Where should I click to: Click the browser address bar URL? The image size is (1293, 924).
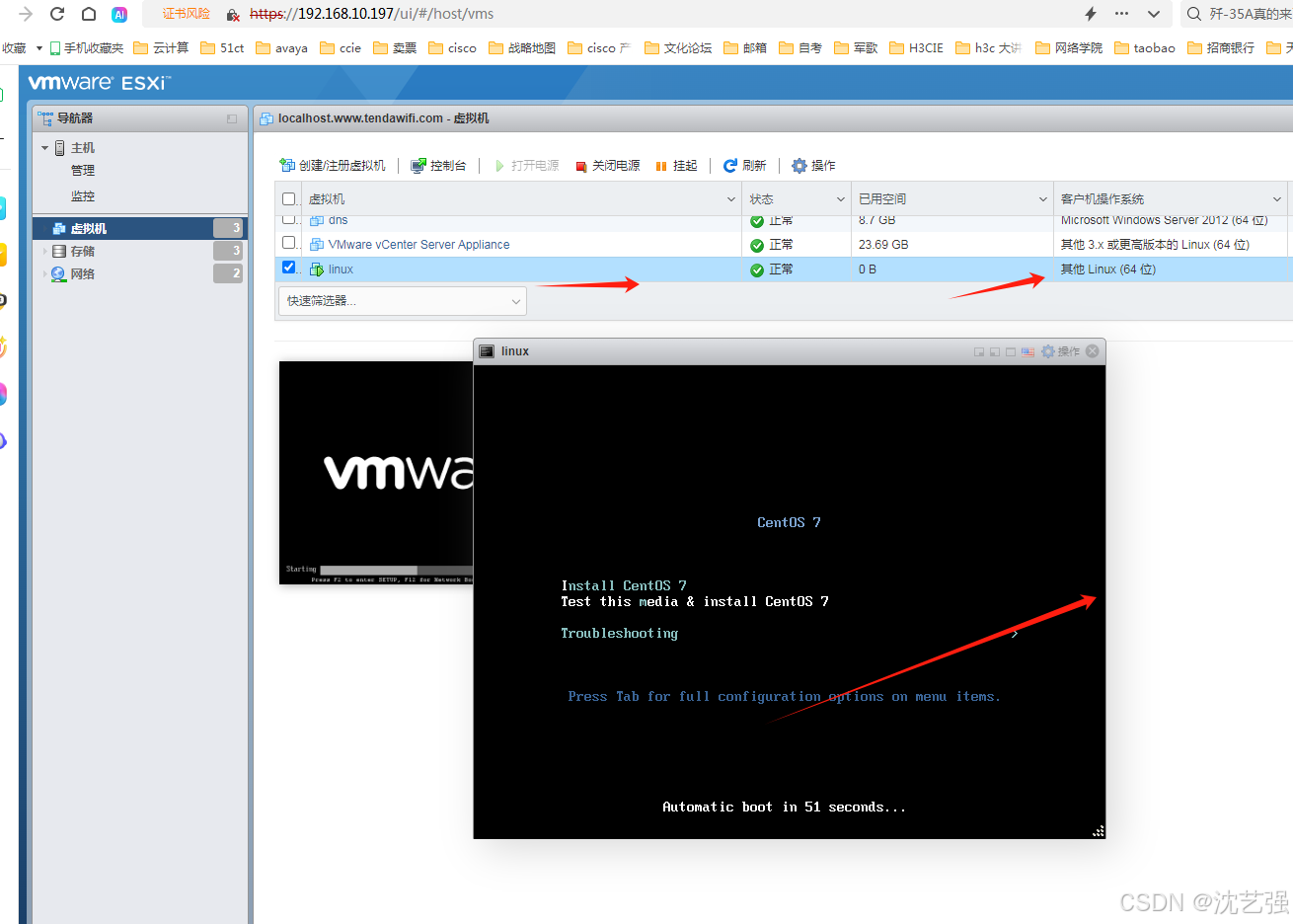pos(371,14)
